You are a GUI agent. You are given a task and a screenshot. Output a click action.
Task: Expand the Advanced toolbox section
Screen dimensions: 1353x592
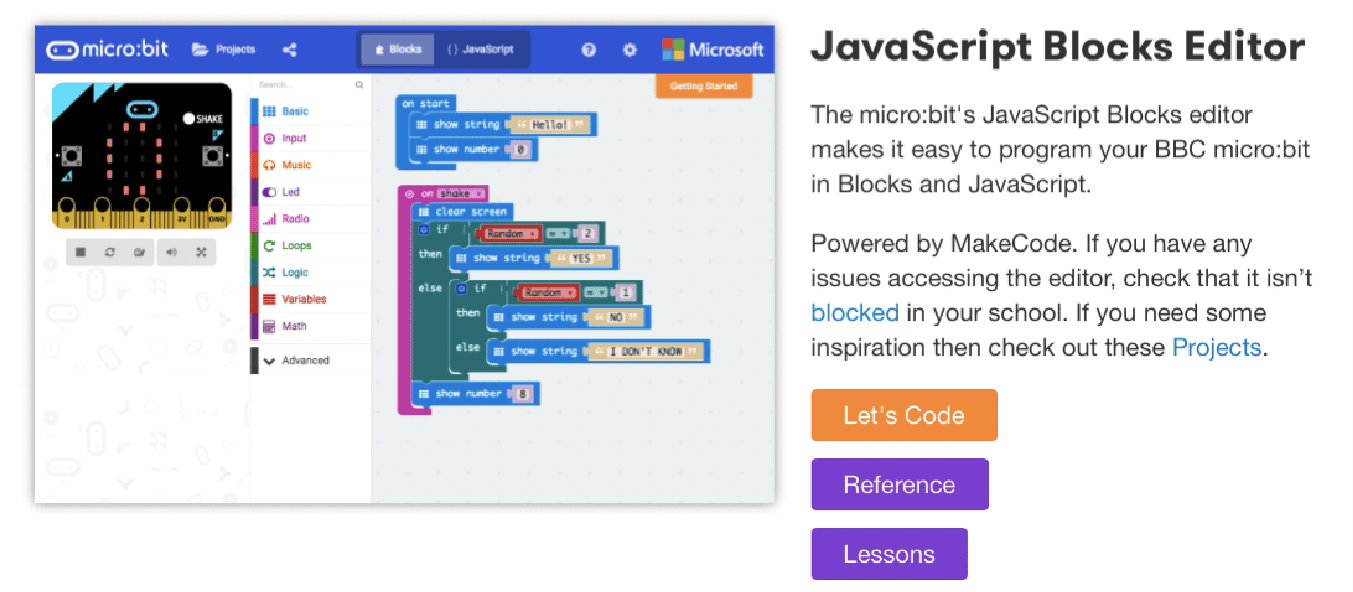(x=310, y=360)
